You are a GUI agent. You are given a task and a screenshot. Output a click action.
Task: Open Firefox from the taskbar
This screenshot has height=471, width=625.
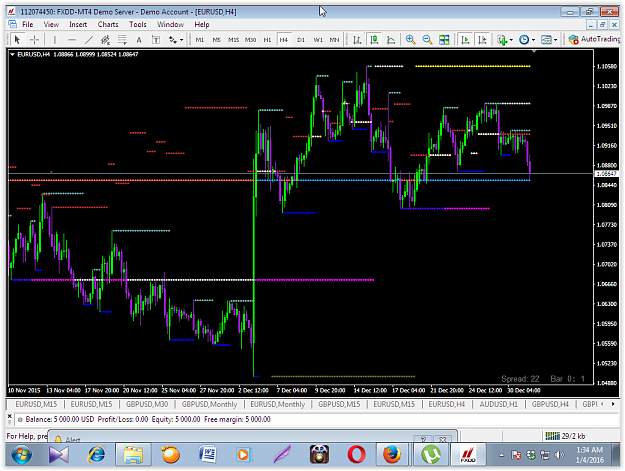[x=391, y=455]
